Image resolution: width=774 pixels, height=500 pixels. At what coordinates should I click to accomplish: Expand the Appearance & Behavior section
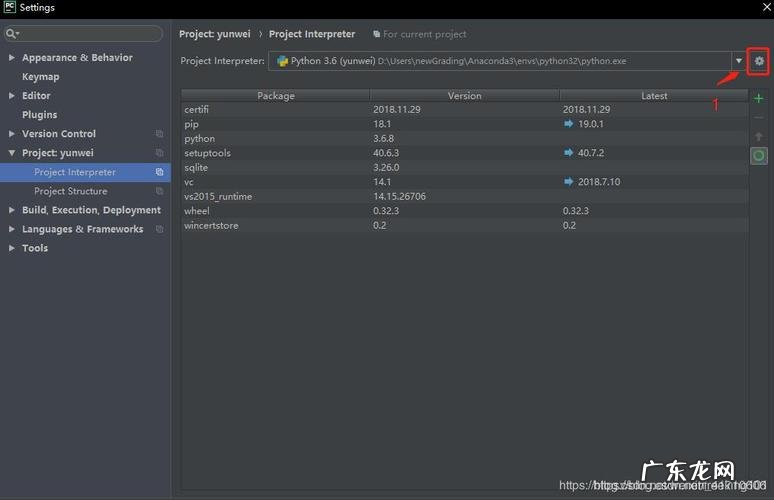(12, 58)
